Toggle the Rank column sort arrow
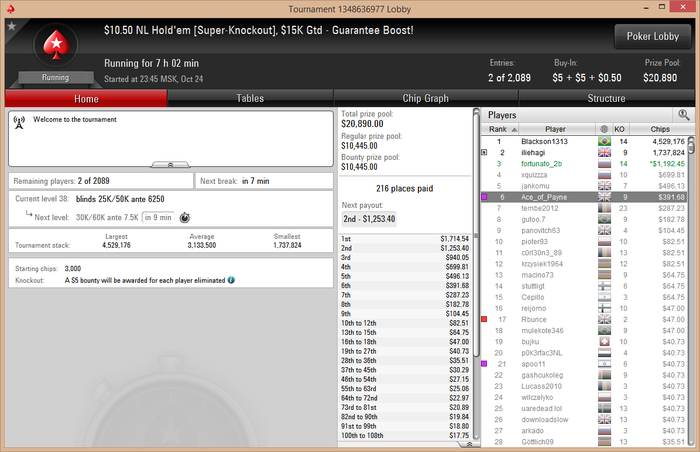The image size is (700, 452). pos(514,130)
